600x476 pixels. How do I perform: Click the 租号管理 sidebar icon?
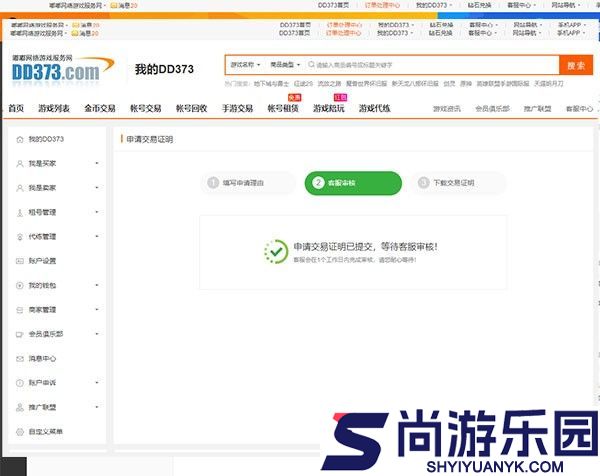tap(20, 213)
